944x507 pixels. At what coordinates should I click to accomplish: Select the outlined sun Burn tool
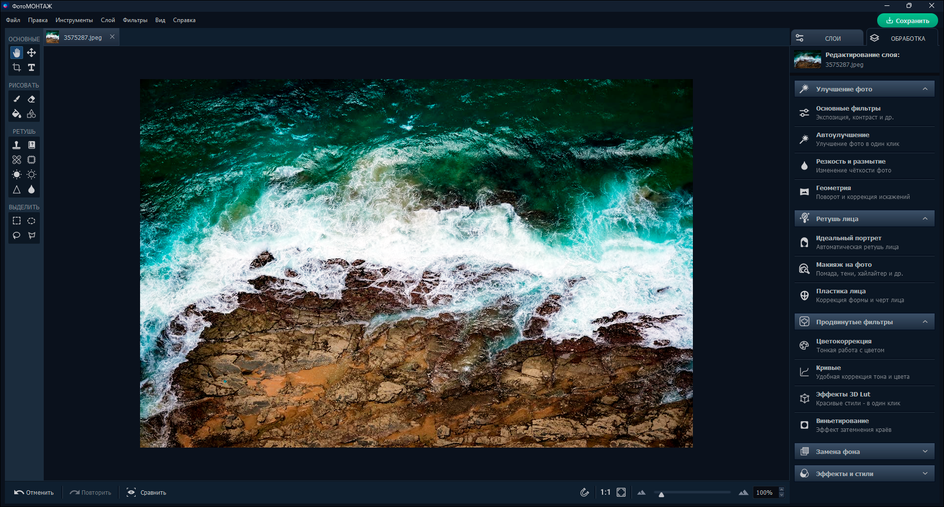click(31, 175)
